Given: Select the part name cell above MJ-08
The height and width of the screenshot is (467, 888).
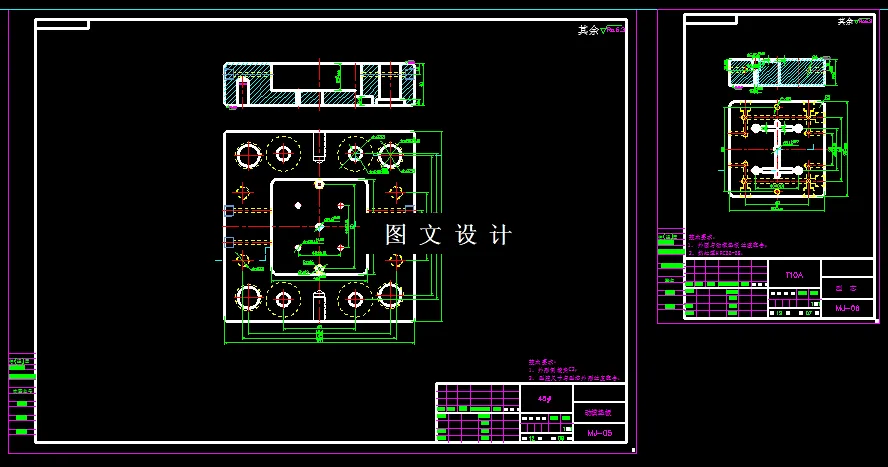Looking at the screenshot, I should [x=847, y=288].
